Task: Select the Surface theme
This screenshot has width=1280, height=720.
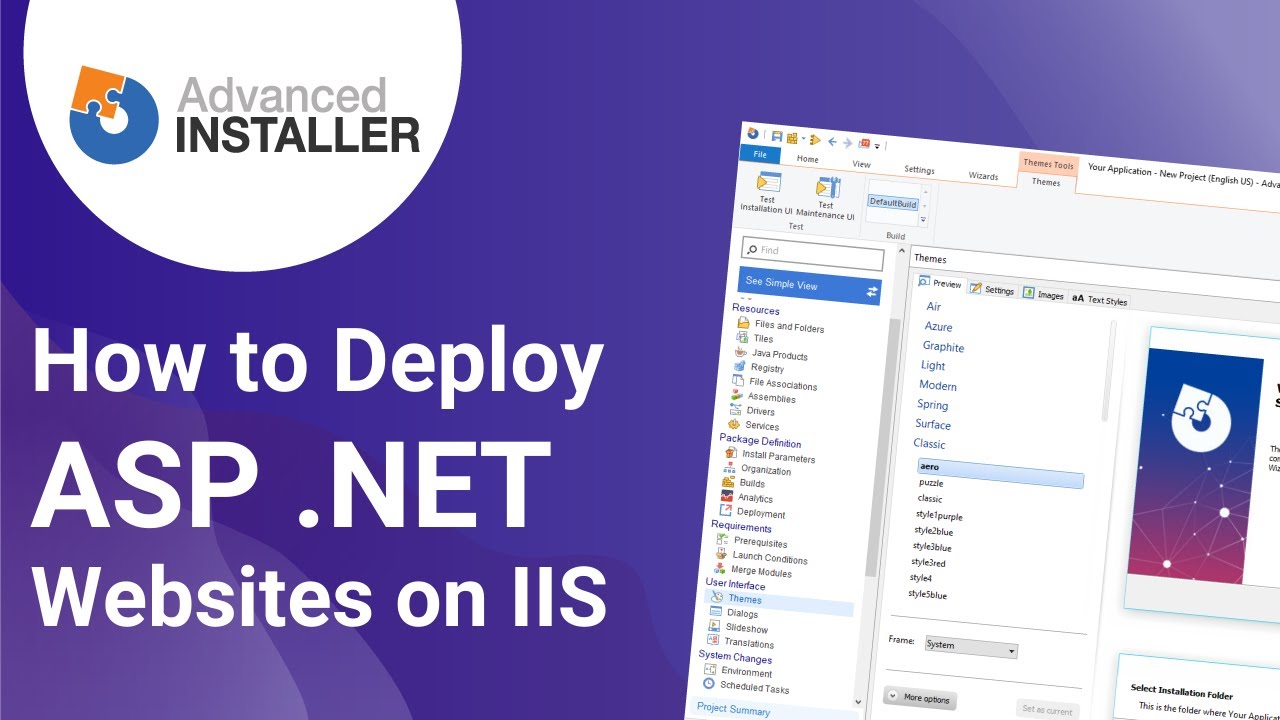Action: coord(933,424)
